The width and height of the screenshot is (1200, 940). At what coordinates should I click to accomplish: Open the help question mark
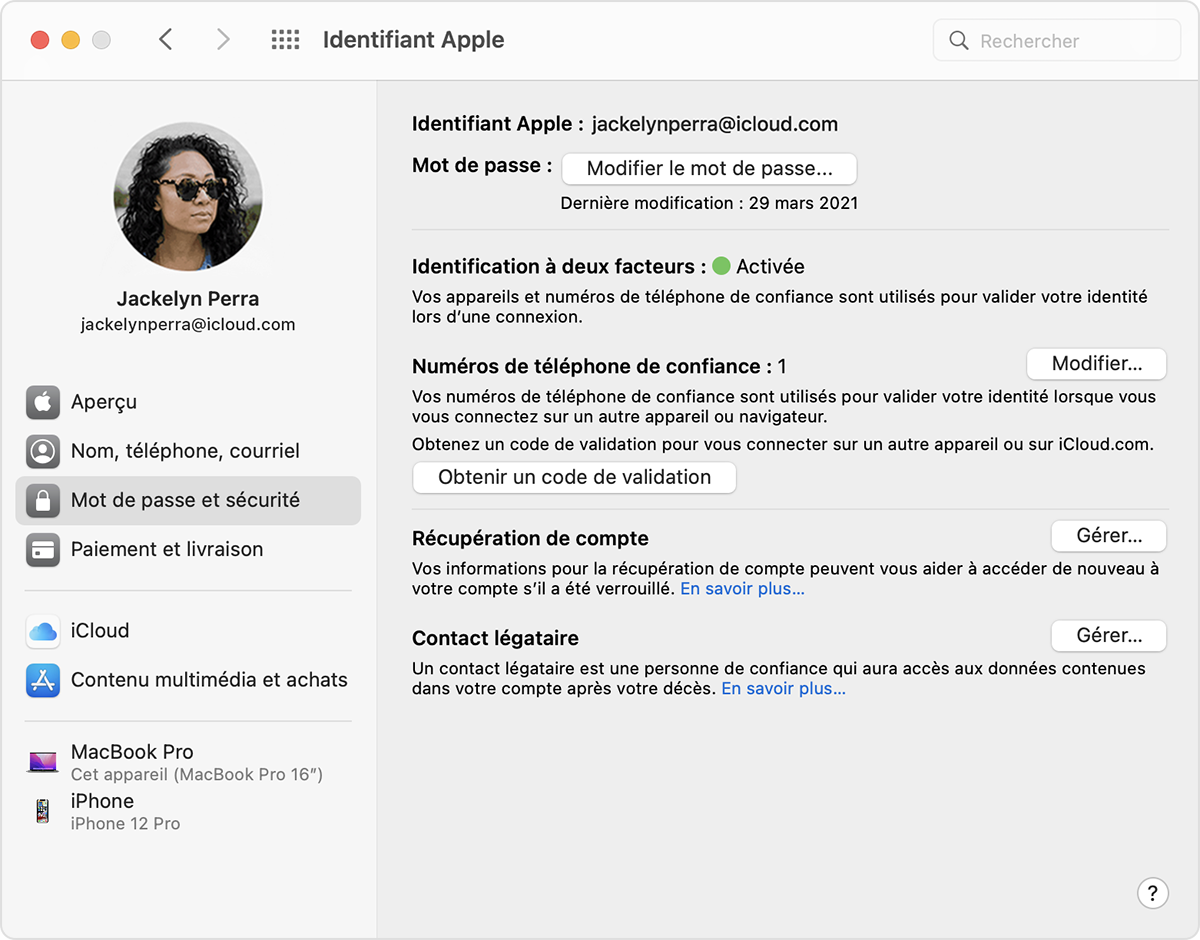tap(1153, 893)
